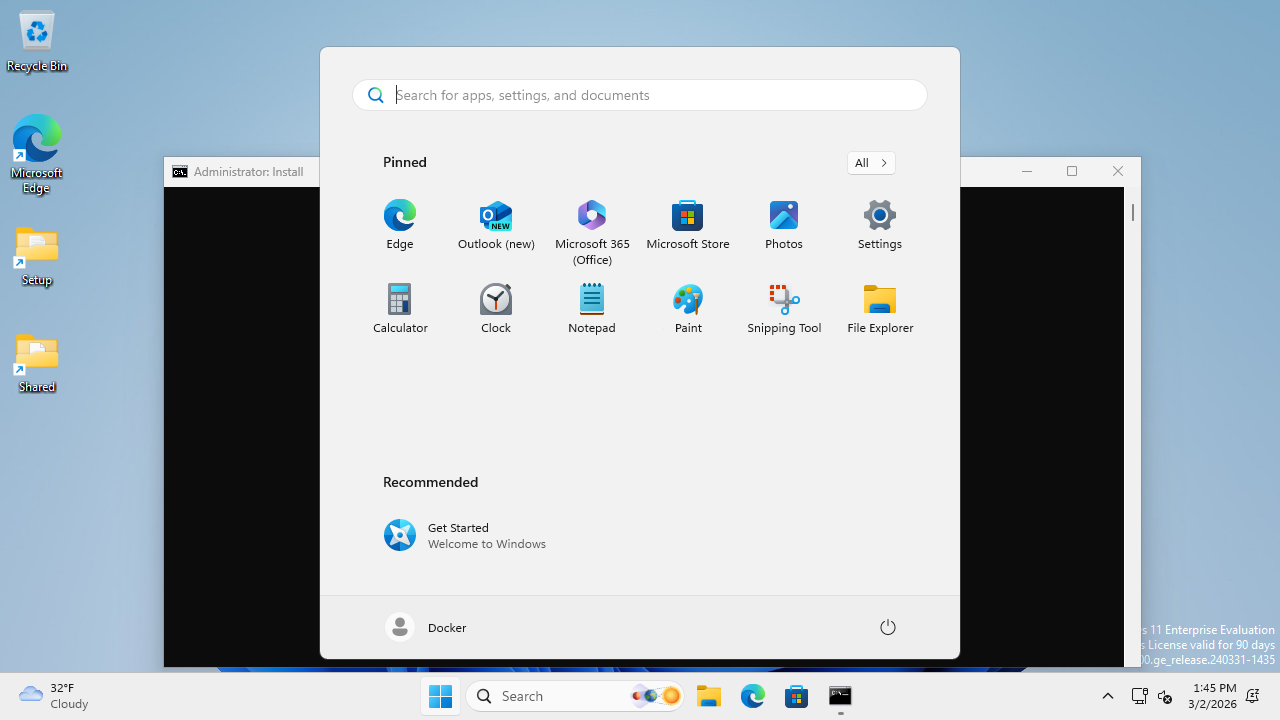Open Settings from the Start menu
Viewport: 1280px width, 720px height.
click(x=879, y=224)
